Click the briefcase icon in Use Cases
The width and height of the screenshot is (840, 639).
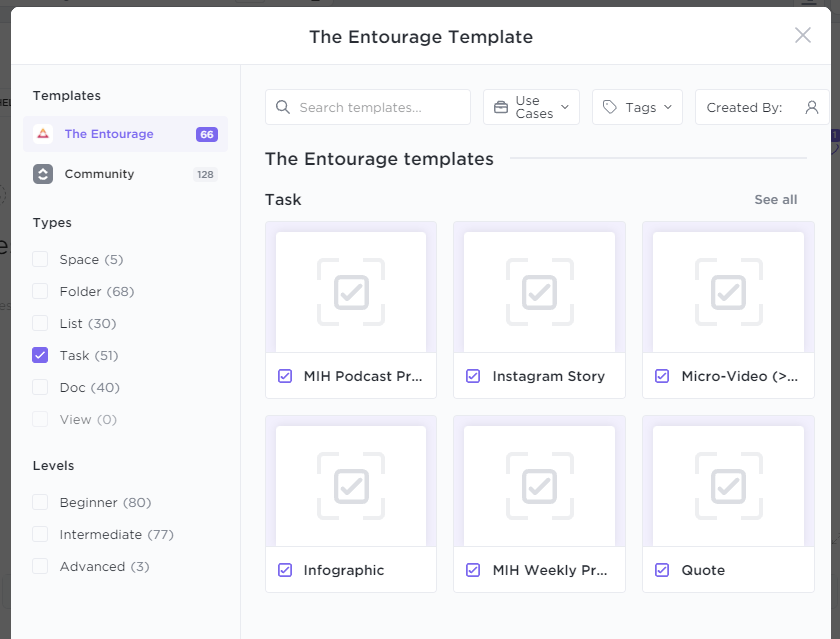tap(501, 107)
